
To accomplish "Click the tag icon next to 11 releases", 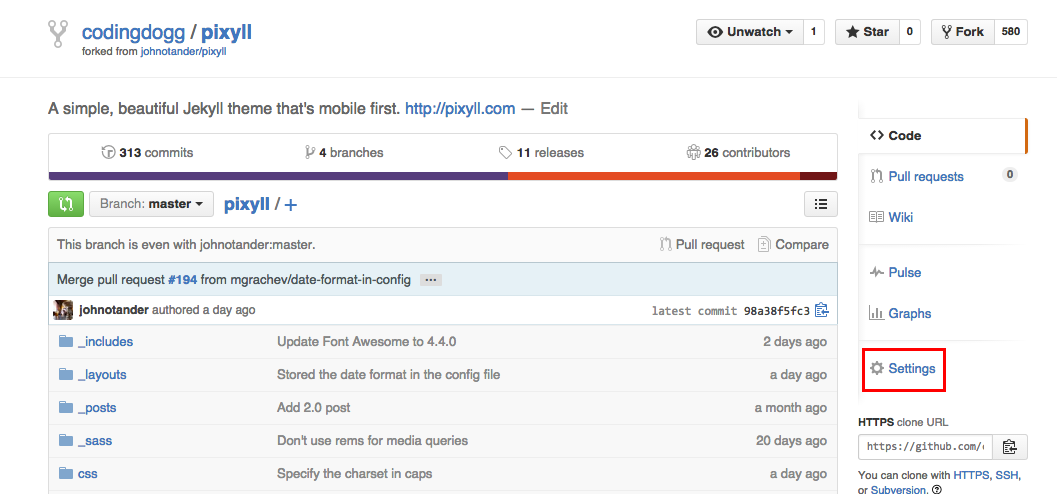I will point(505,153).
